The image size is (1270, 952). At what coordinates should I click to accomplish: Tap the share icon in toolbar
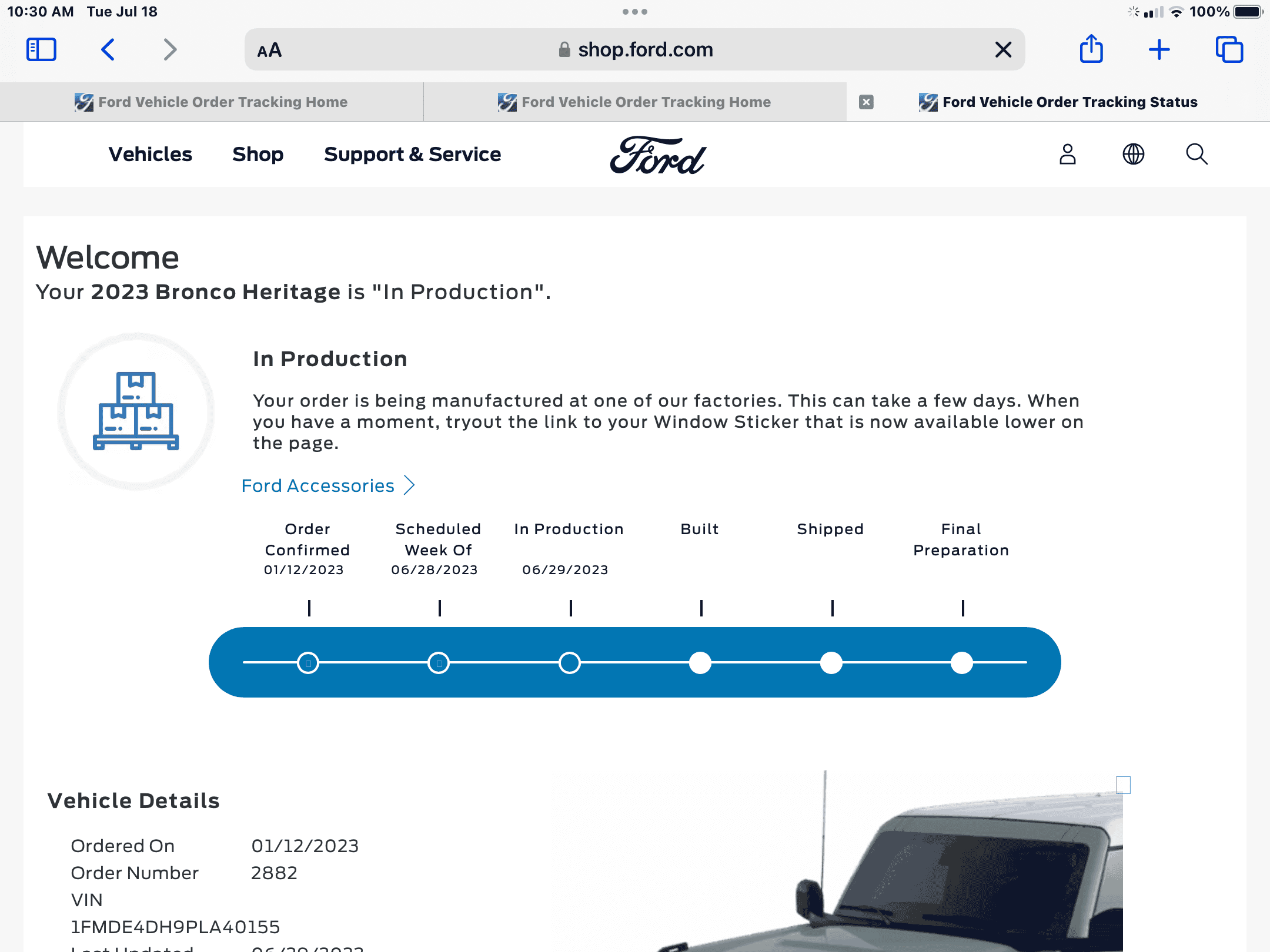click(1091, 49)
